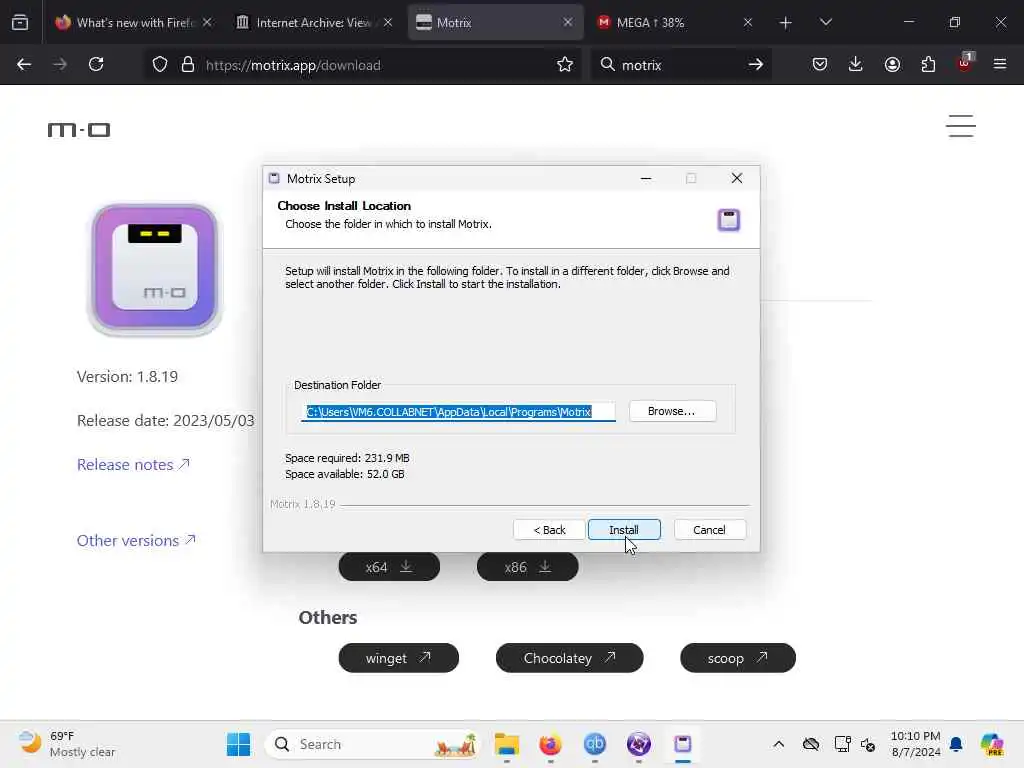Go back in Motrix Setup wizard
The image size is (1024, 768).
(x=549, y=530)
